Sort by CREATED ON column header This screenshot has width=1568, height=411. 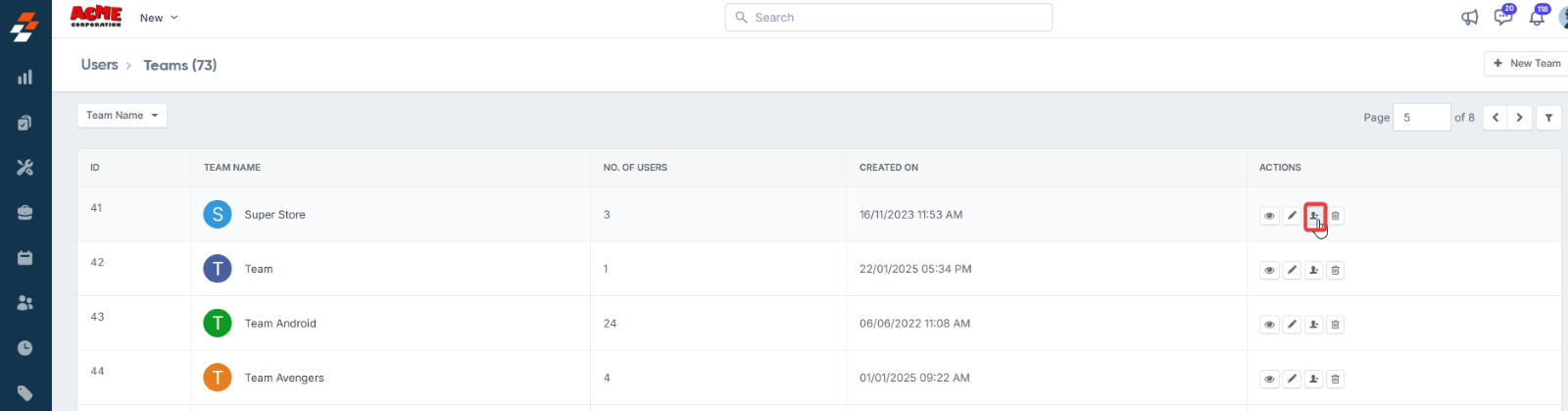(x=889, y=168)
